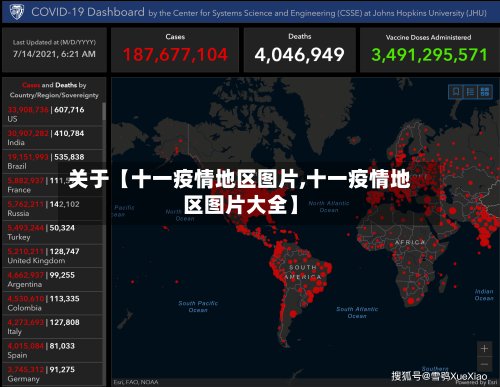
Task: Select the India row in the country list
Action: 53,138
